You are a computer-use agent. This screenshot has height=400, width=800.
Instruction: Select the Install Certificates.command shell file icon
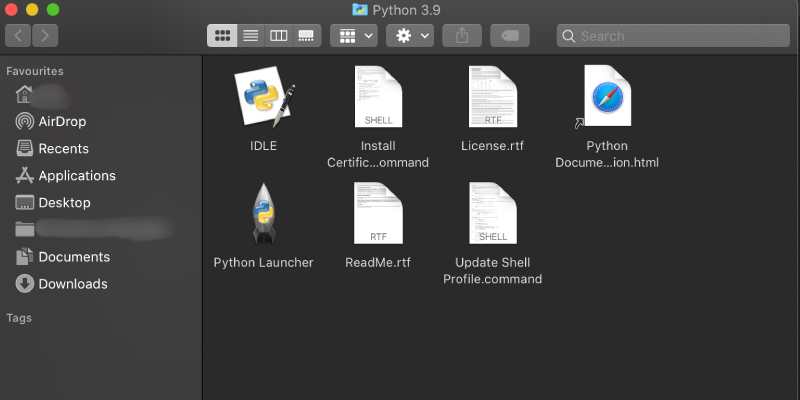click(378, 96)
